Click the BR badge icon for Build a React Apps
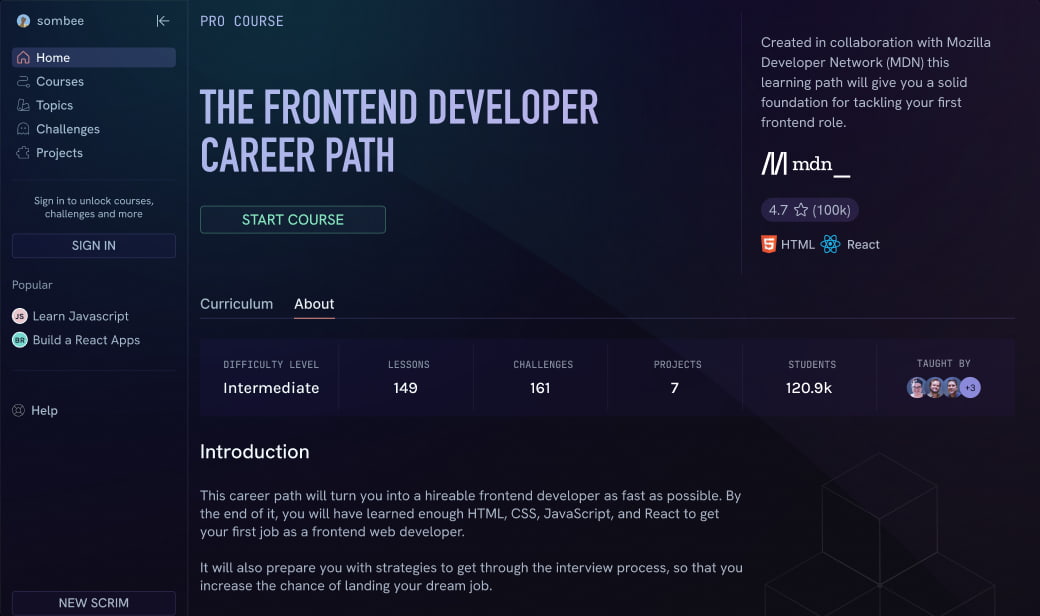This screenshot has height=616, width=1040. 20,340
